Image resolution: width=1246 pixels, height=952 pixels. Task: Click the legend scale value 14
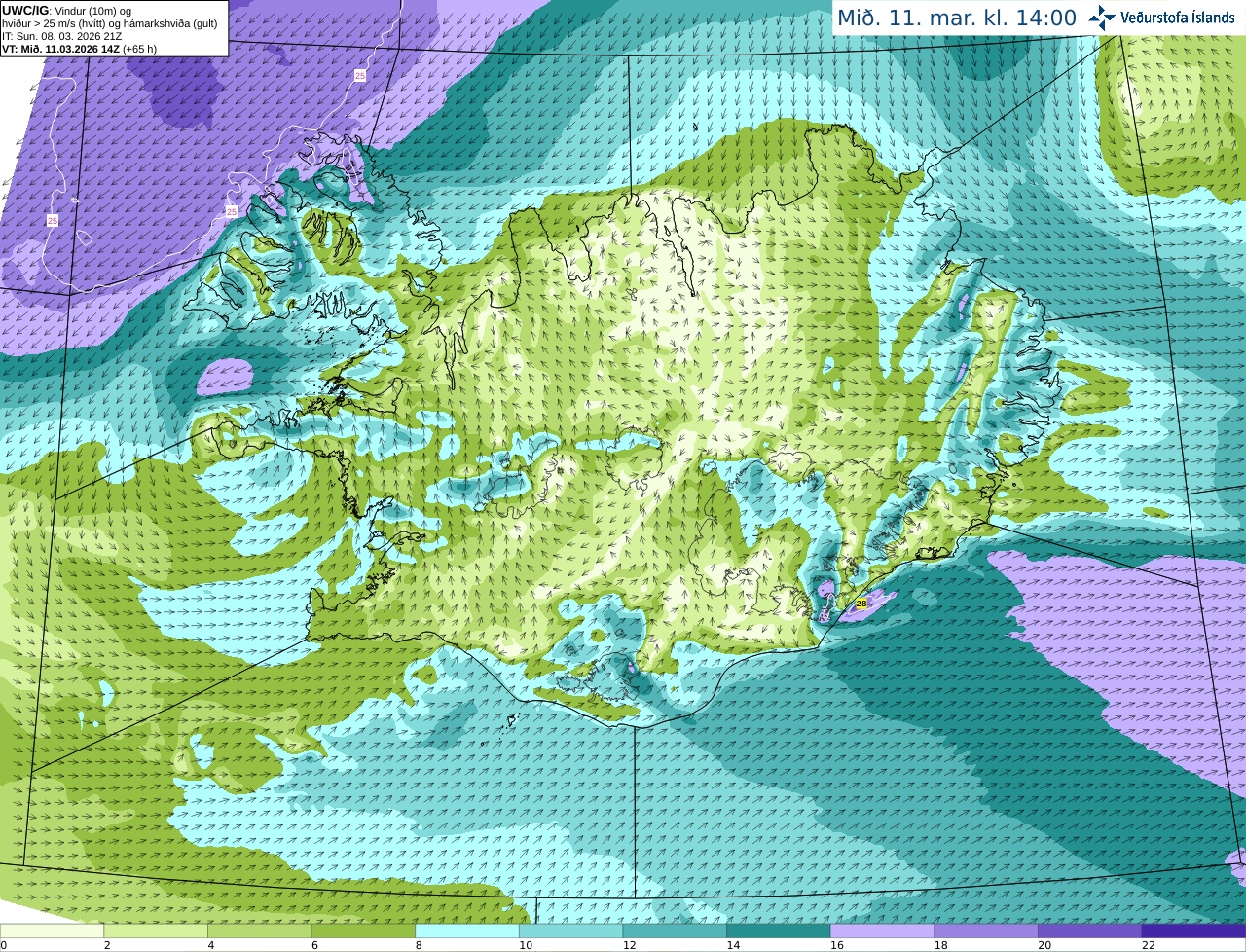pos(734,944)
